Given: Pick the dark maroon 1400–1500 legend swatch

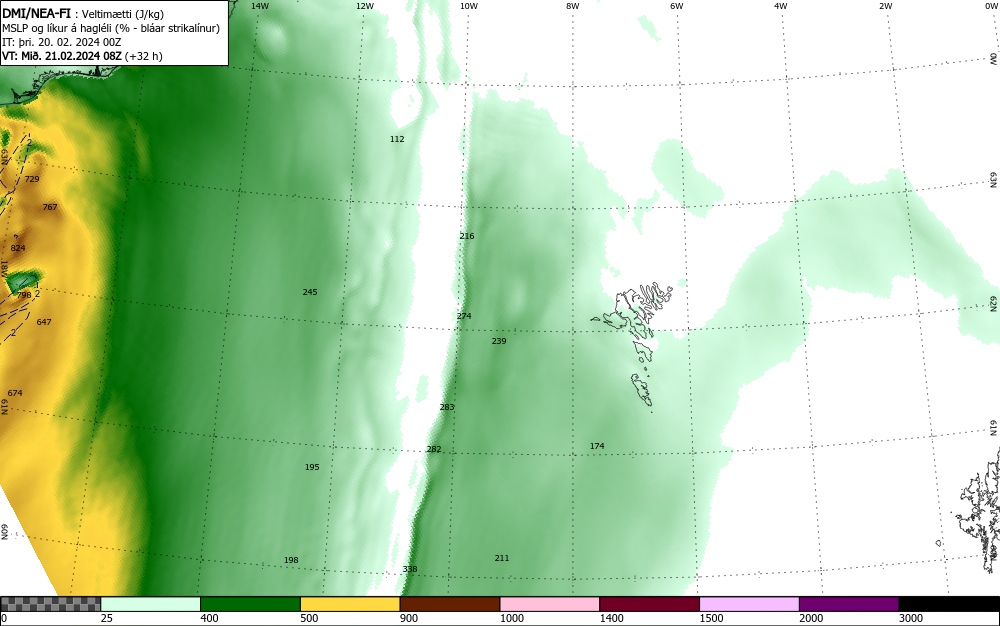Looking at the screenshot, I should [649, 604].
